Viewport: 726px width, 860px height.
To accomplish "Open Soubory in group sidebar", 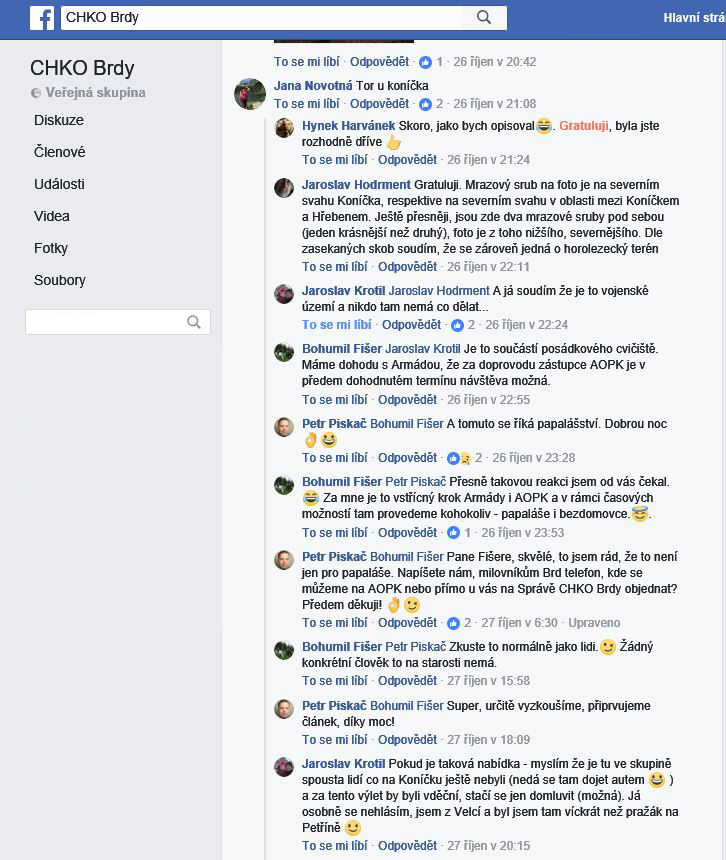I will pos(60,280).
